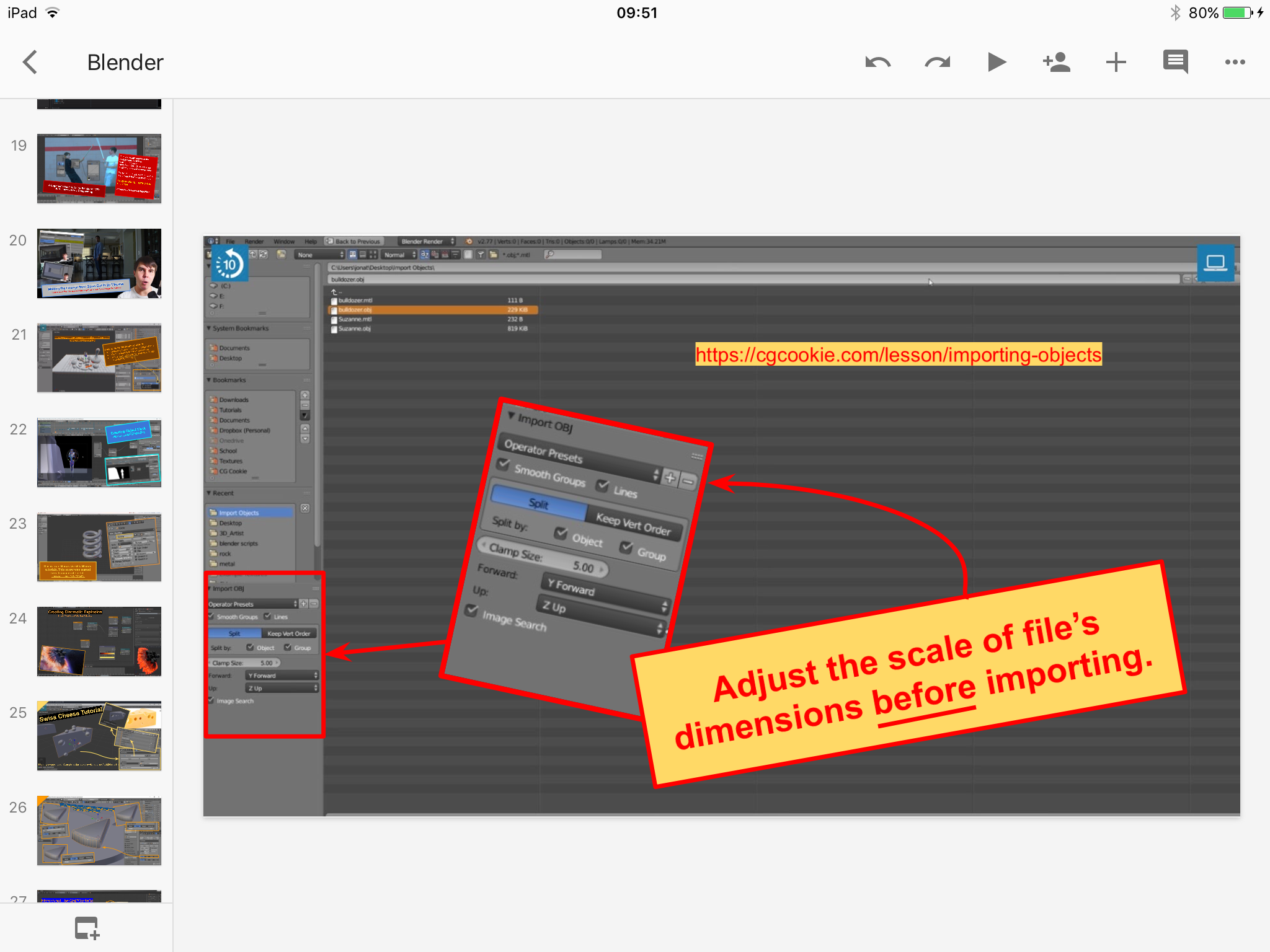
Task: Select the slide 24 explosion thumbnail
Action: tap(99, 641)
